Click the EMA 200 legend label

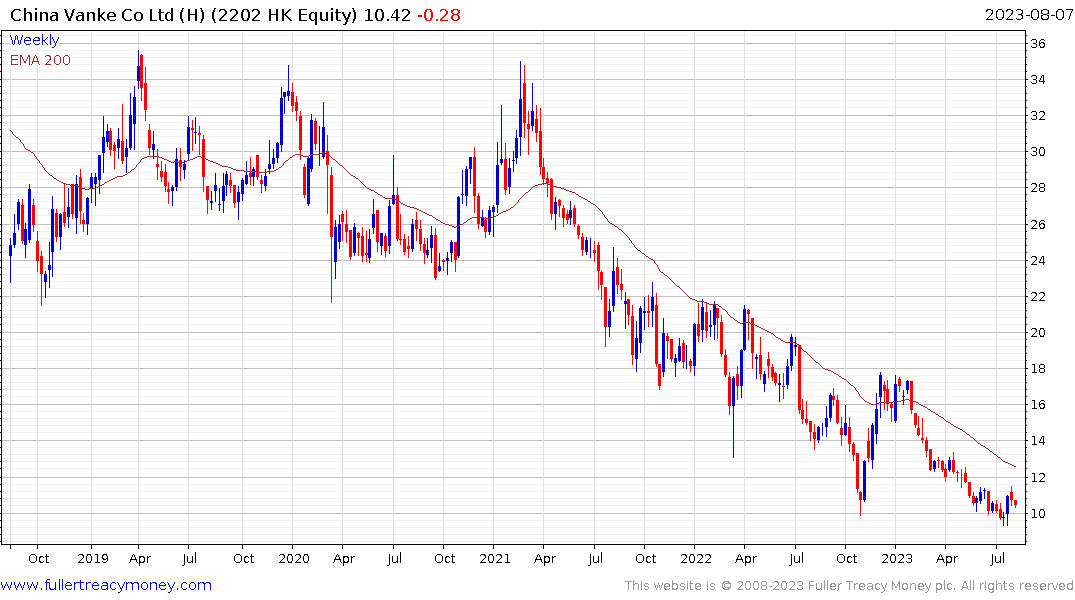(40, 60)
